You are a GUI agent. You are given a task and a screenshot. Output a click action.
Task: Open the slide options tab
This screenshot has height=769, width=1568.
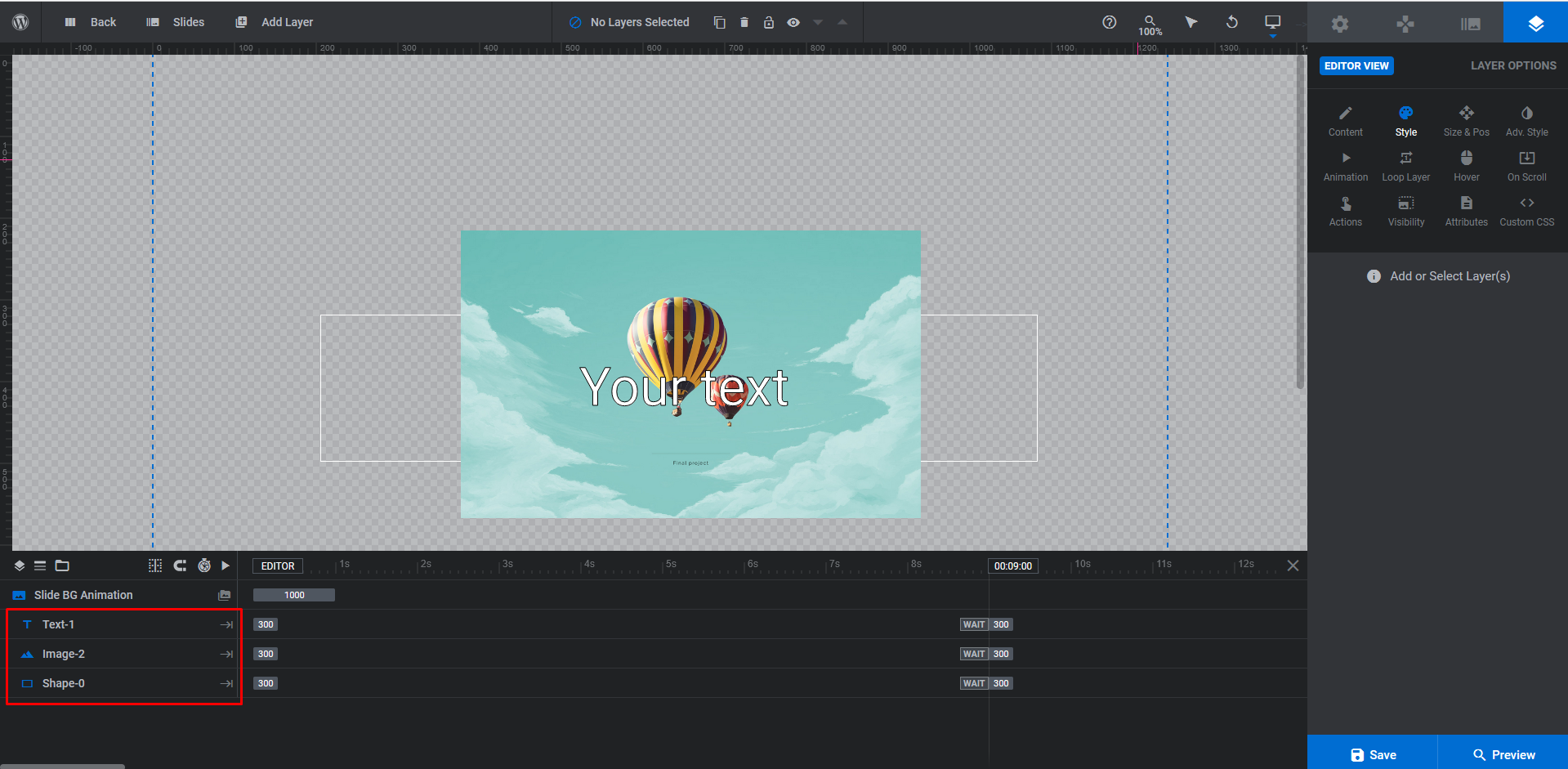[1471, 24]
